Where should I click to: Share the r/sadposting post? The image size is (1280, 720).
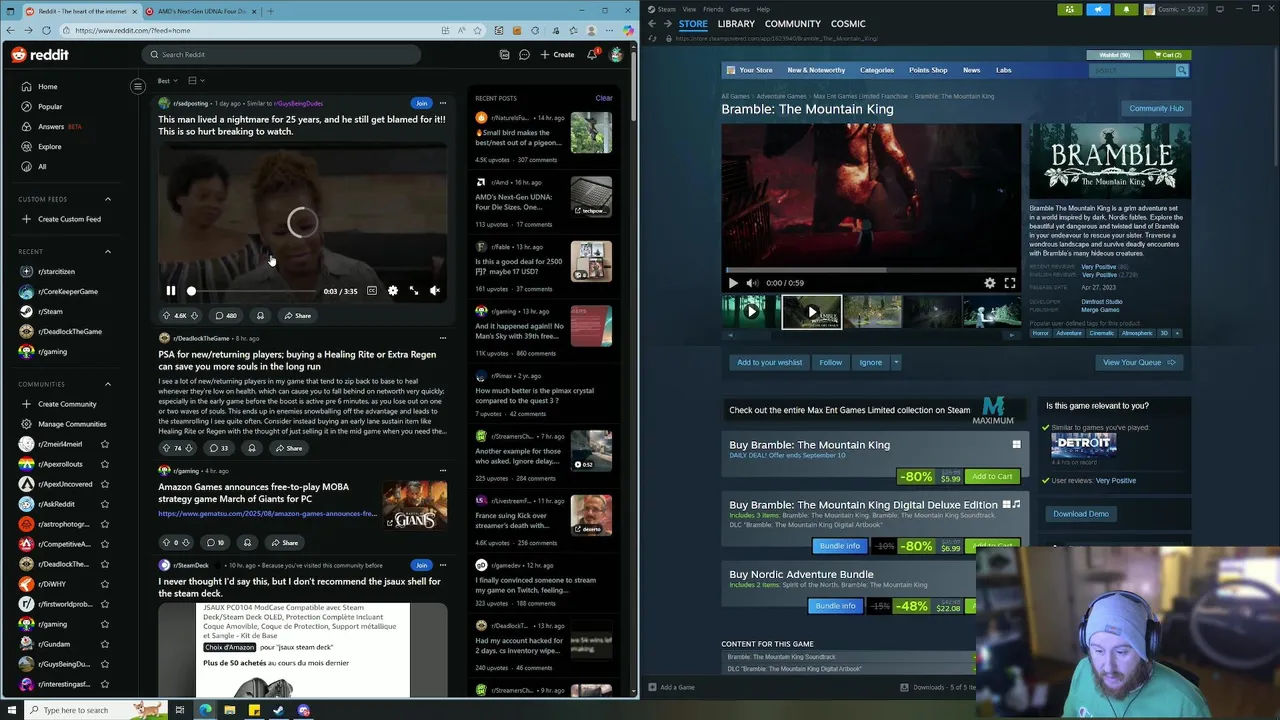[x=297, y=316]
